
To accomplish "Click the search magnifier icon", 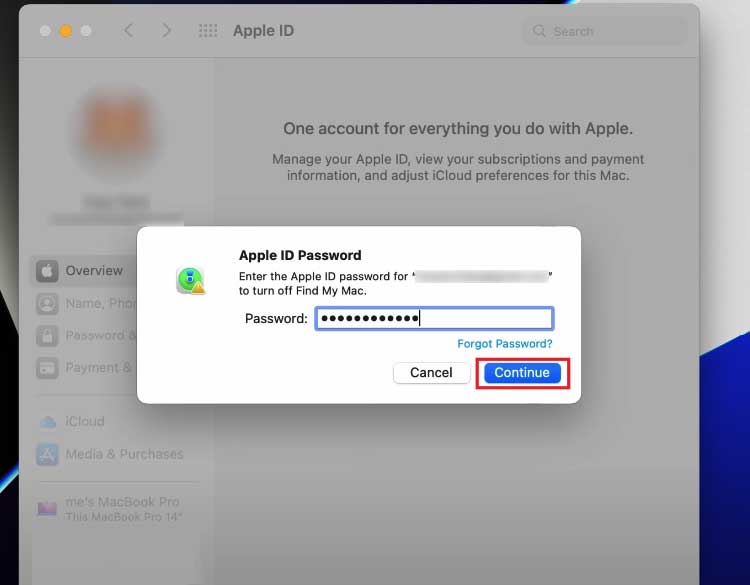I will 539,31.
